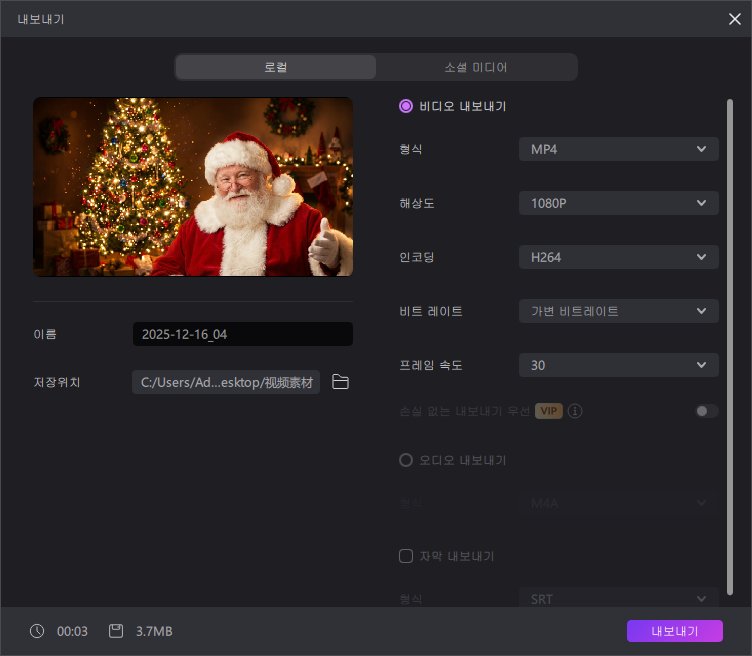Expand the 비트 레이트 dropdown
This screenshot has width=752, height=656.
coord(618,311)
